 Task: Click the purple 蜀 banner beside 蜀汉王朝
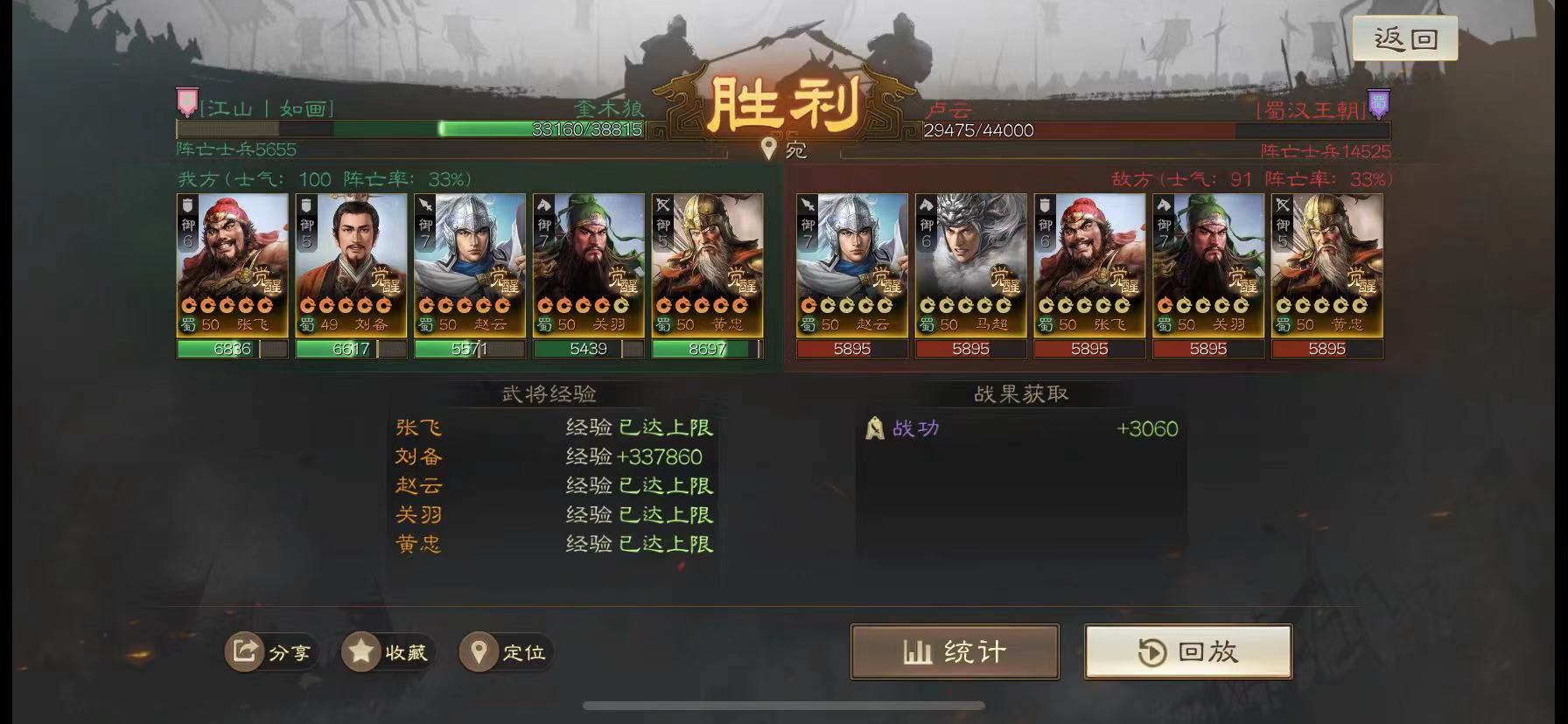click(1378, 103)
